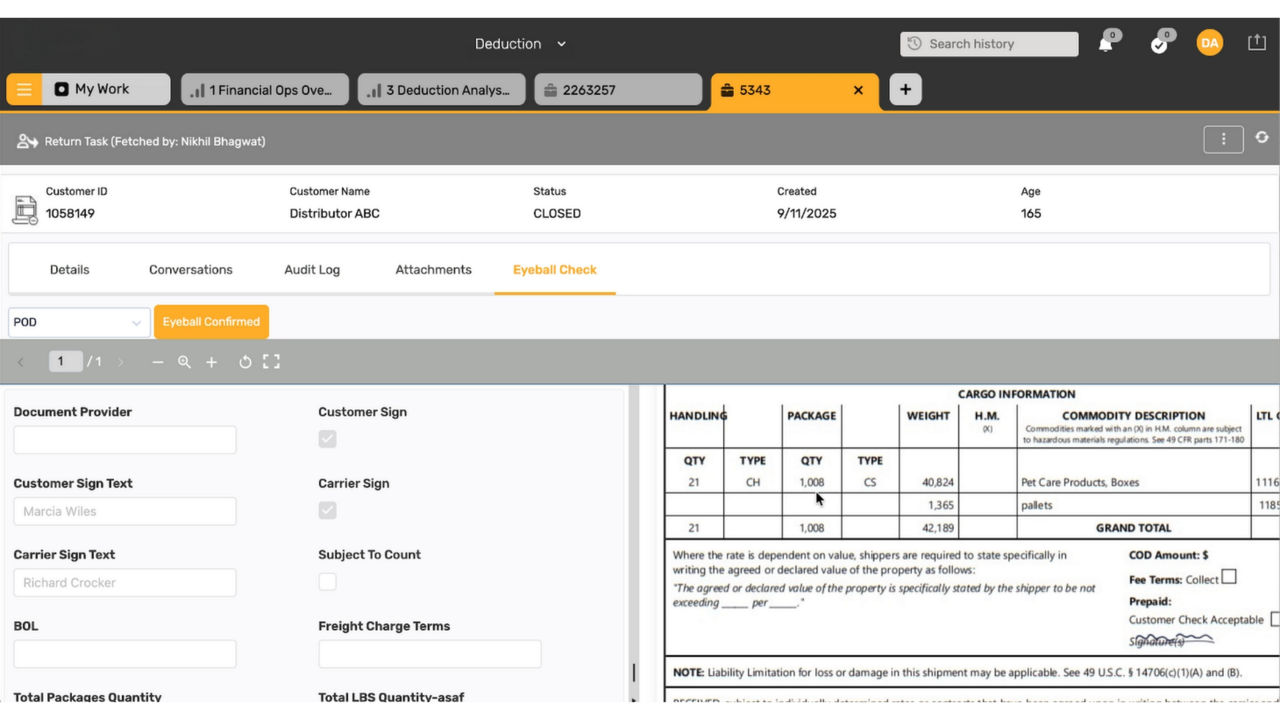Enable the Subject To Count checkbox
This screenshot has width=1280, height=720.
point(327,582)
